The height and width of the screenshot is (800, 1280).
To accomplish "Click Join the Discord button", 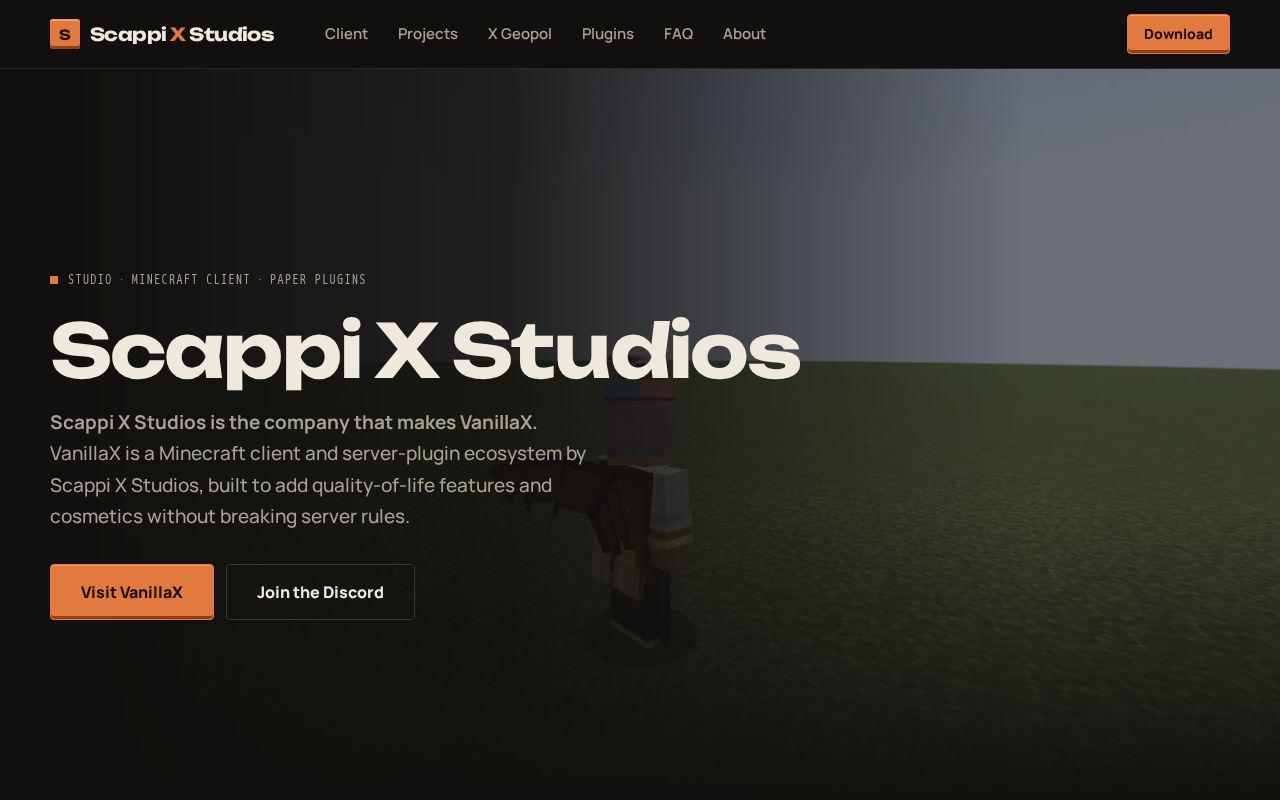I will 320,592.
